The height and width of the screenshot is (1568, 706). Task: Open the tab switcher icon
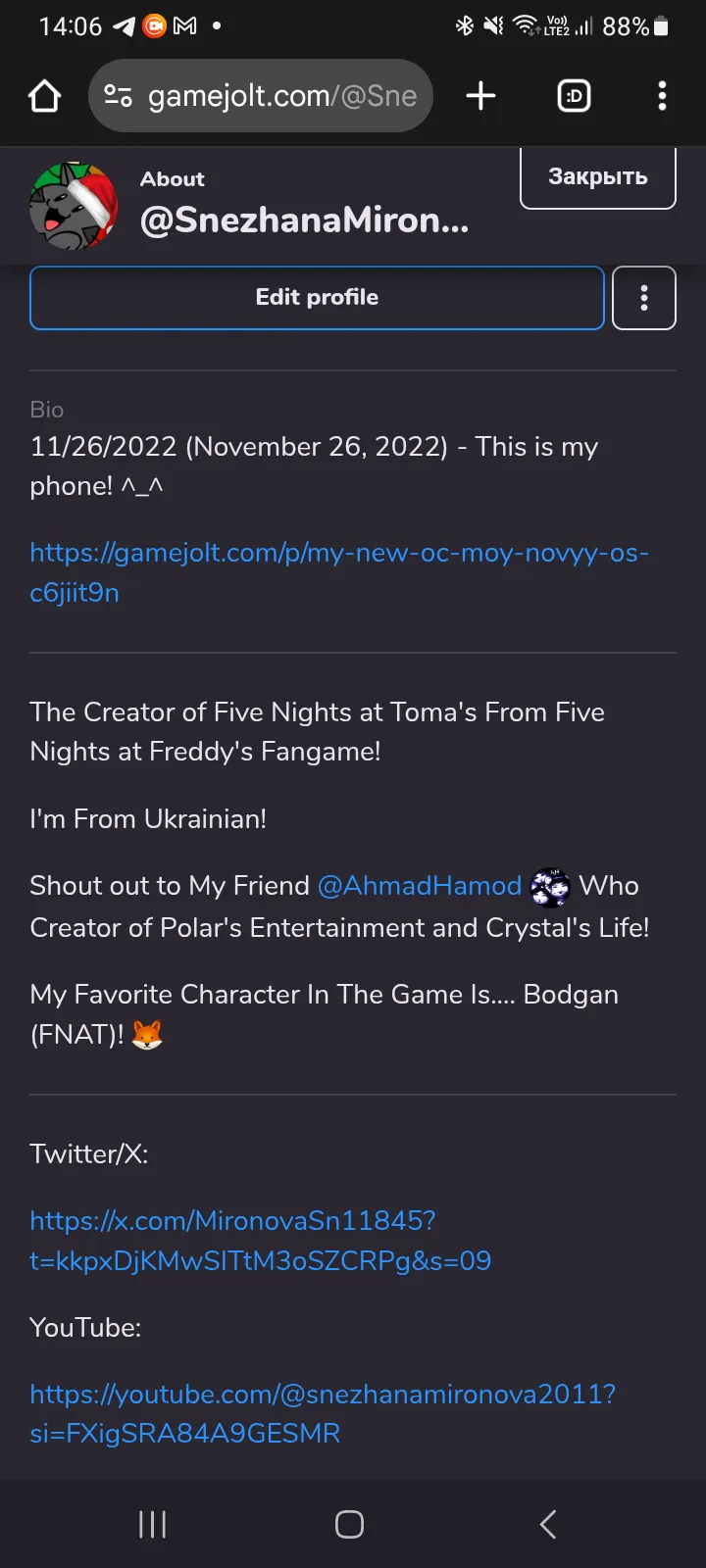(x=574, y=96)
